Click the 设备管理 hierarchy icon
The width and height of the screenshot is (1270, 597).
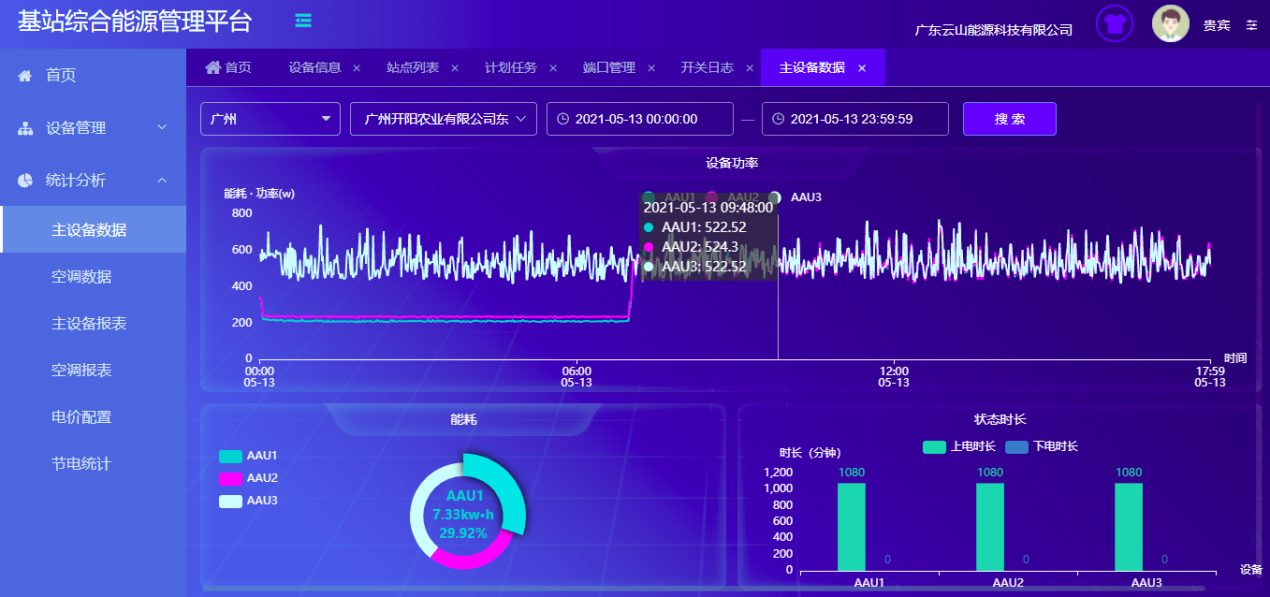tap(25, 128)
